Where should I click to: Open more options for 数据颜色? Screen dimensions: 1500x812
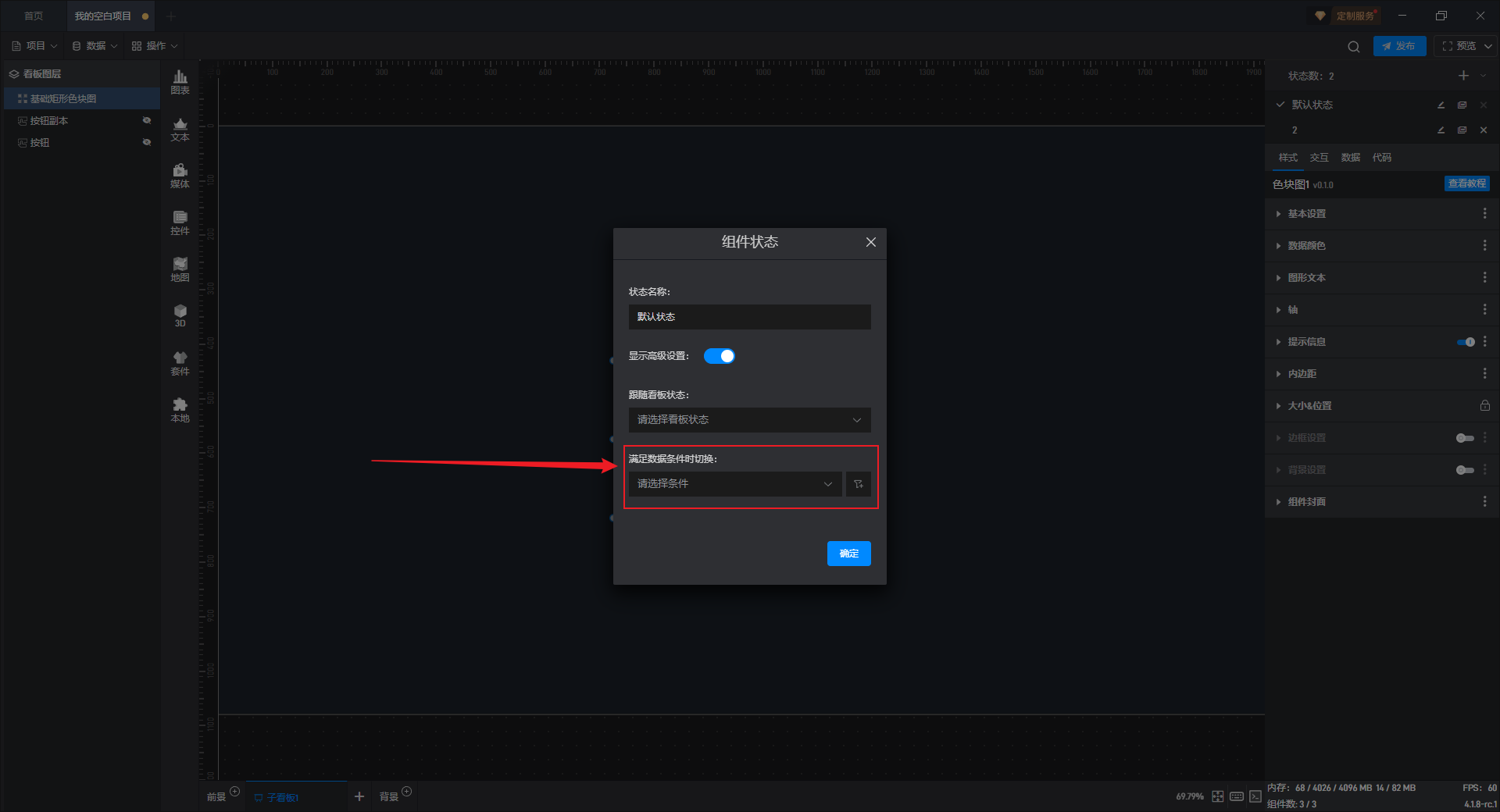[x=1484, y=246]
